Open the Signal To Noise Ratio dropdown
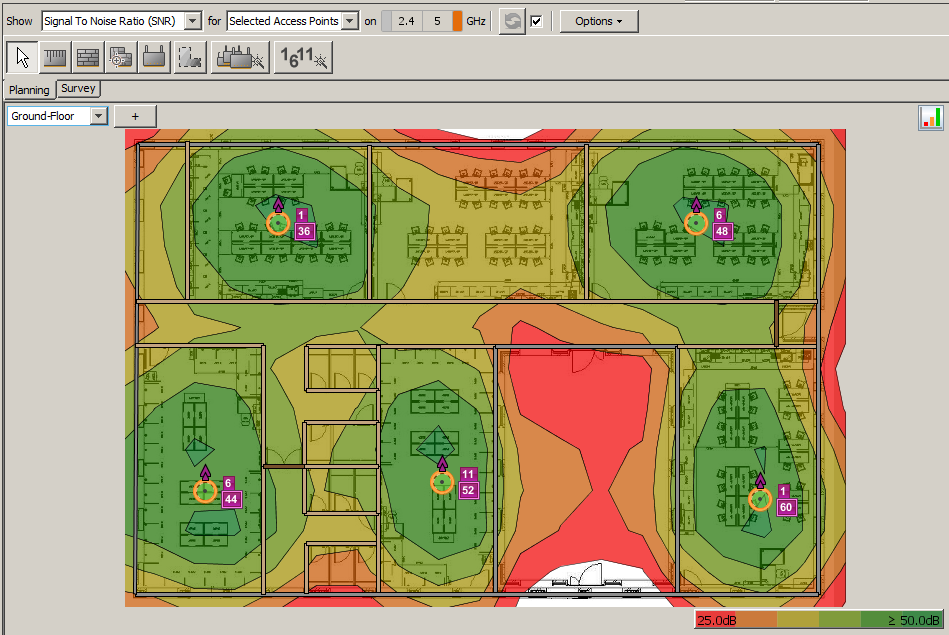Image resolution: width=949 pixels, height=635 pixels. 122,21
